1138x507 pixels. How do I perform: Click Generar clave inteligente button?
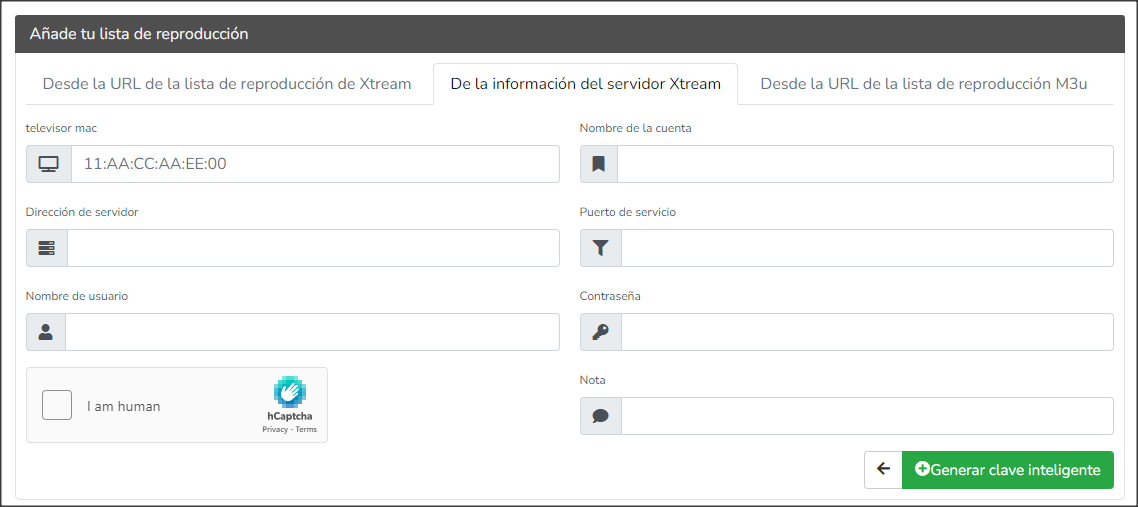1007,469
